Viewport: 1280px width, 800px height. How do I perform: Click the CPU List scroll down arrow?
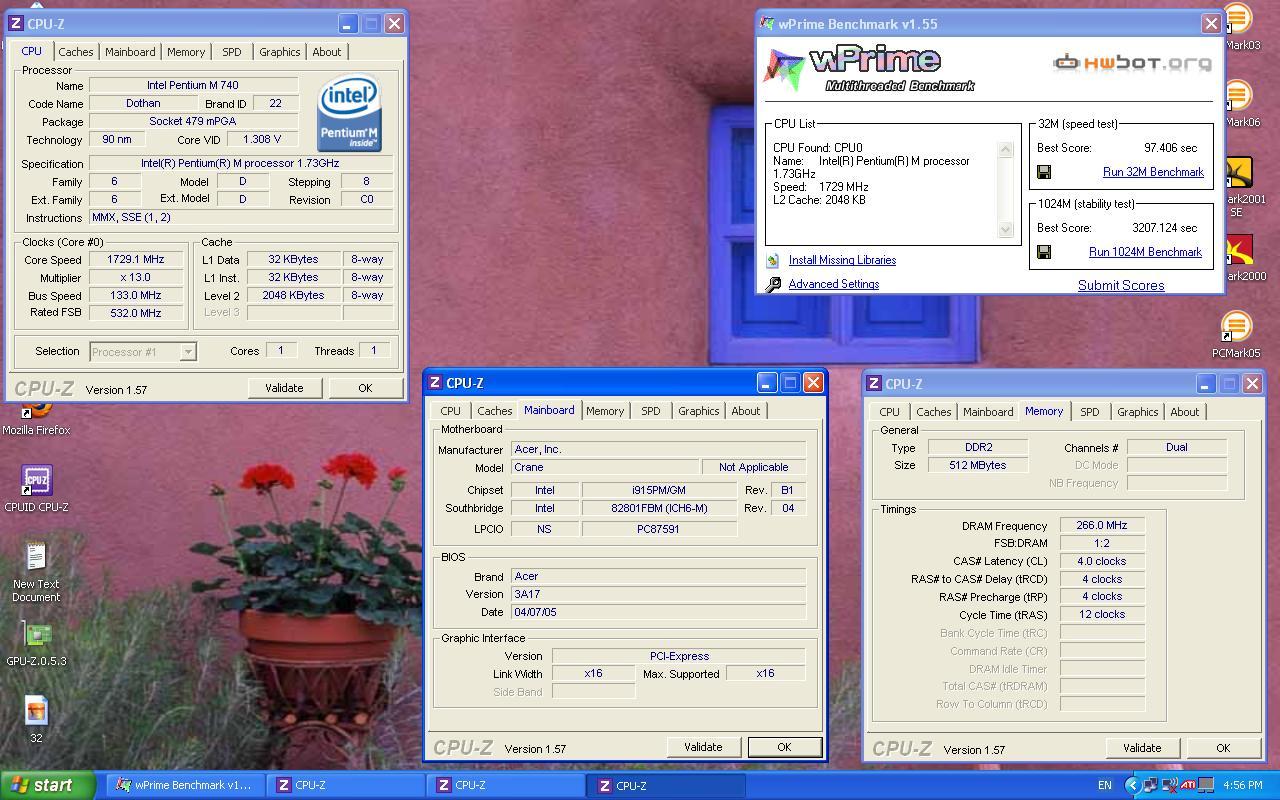tap(1006, 230)
